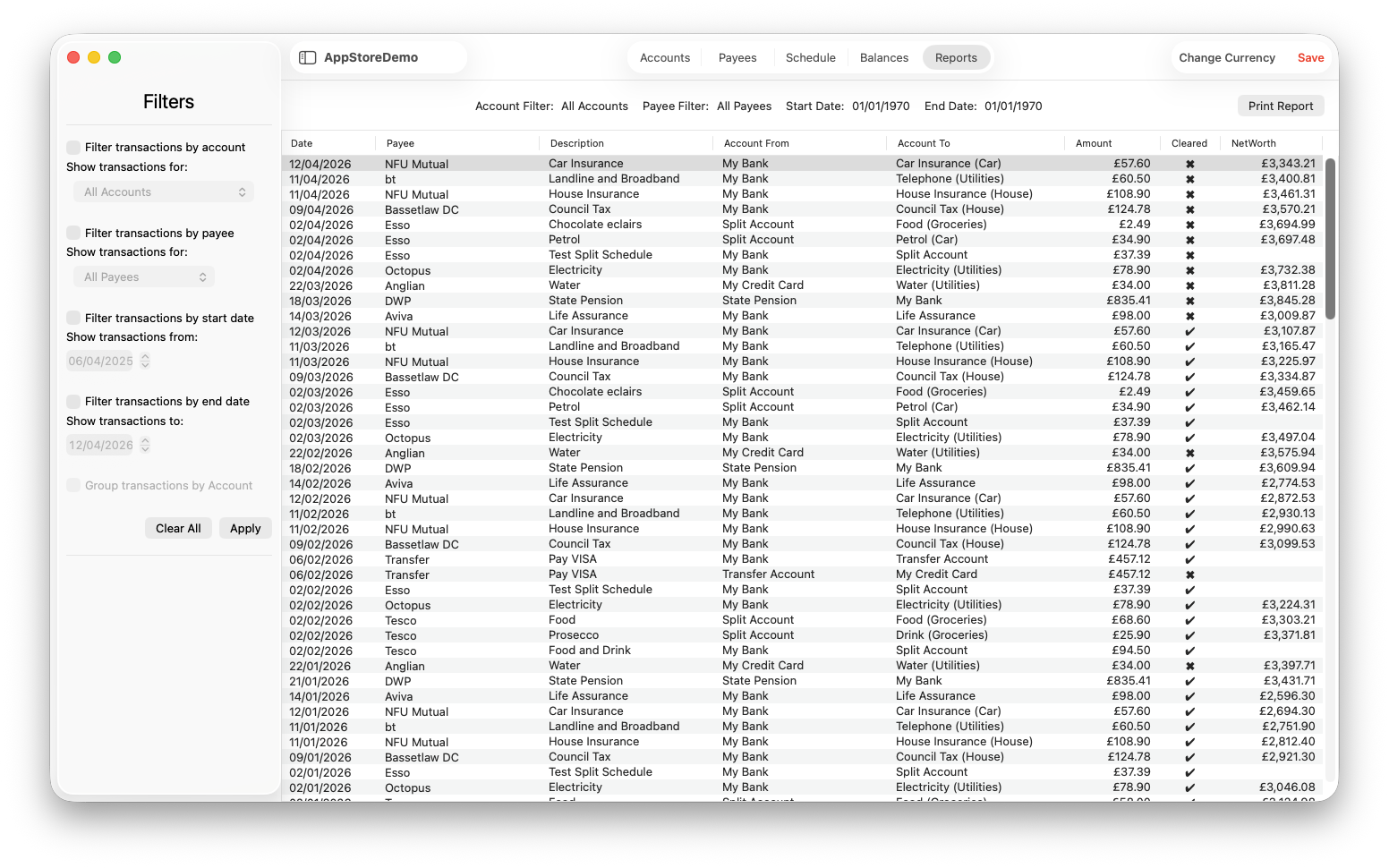Image resolution: width=1389 pixels, height=868 pixels.
Task: Click the cross icon for 18/03/2026 State Pension
Action: tap(1190, 301)
